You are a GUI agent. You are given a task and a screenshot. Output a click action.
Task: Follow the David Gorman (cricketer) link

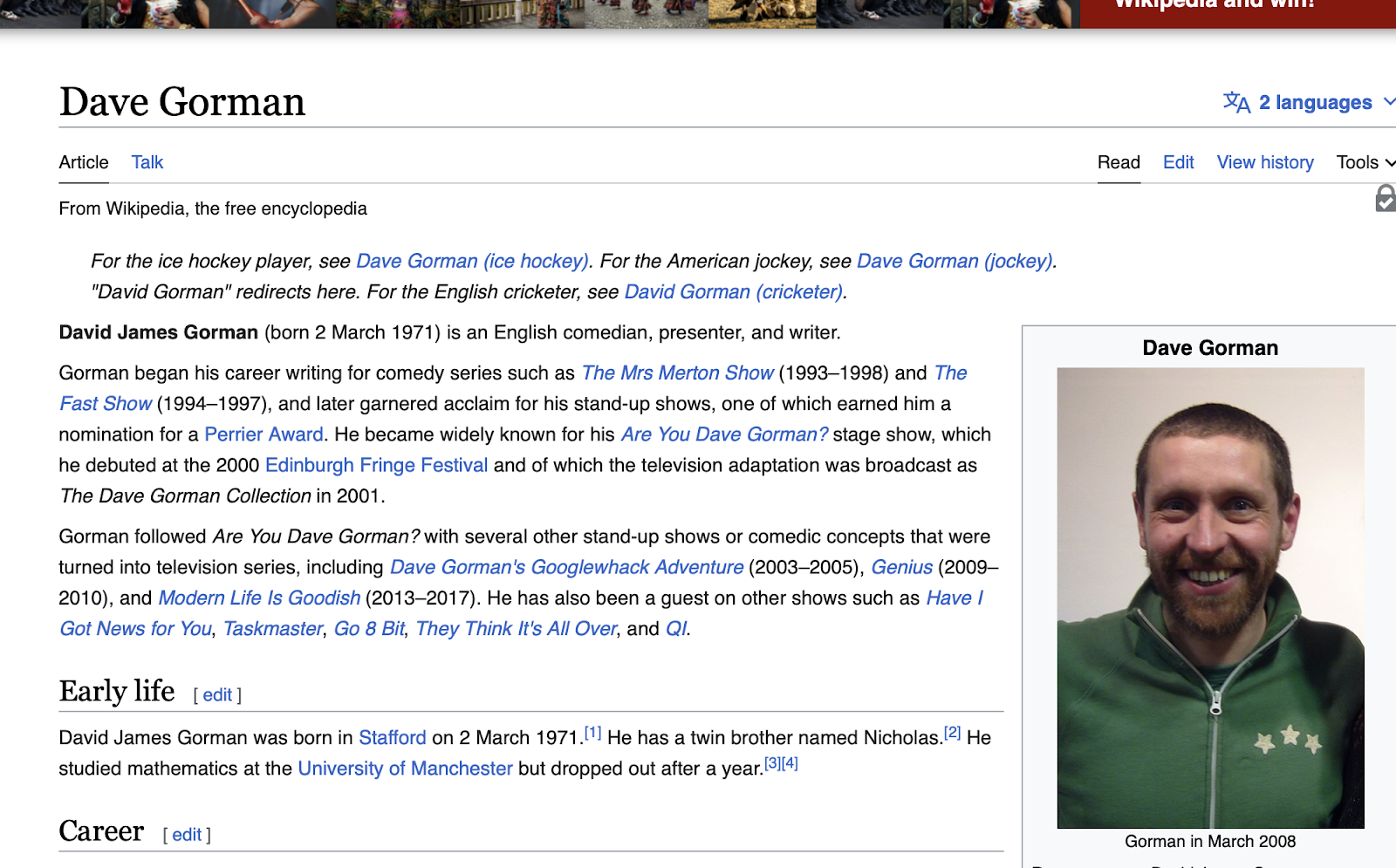point(734,291)
